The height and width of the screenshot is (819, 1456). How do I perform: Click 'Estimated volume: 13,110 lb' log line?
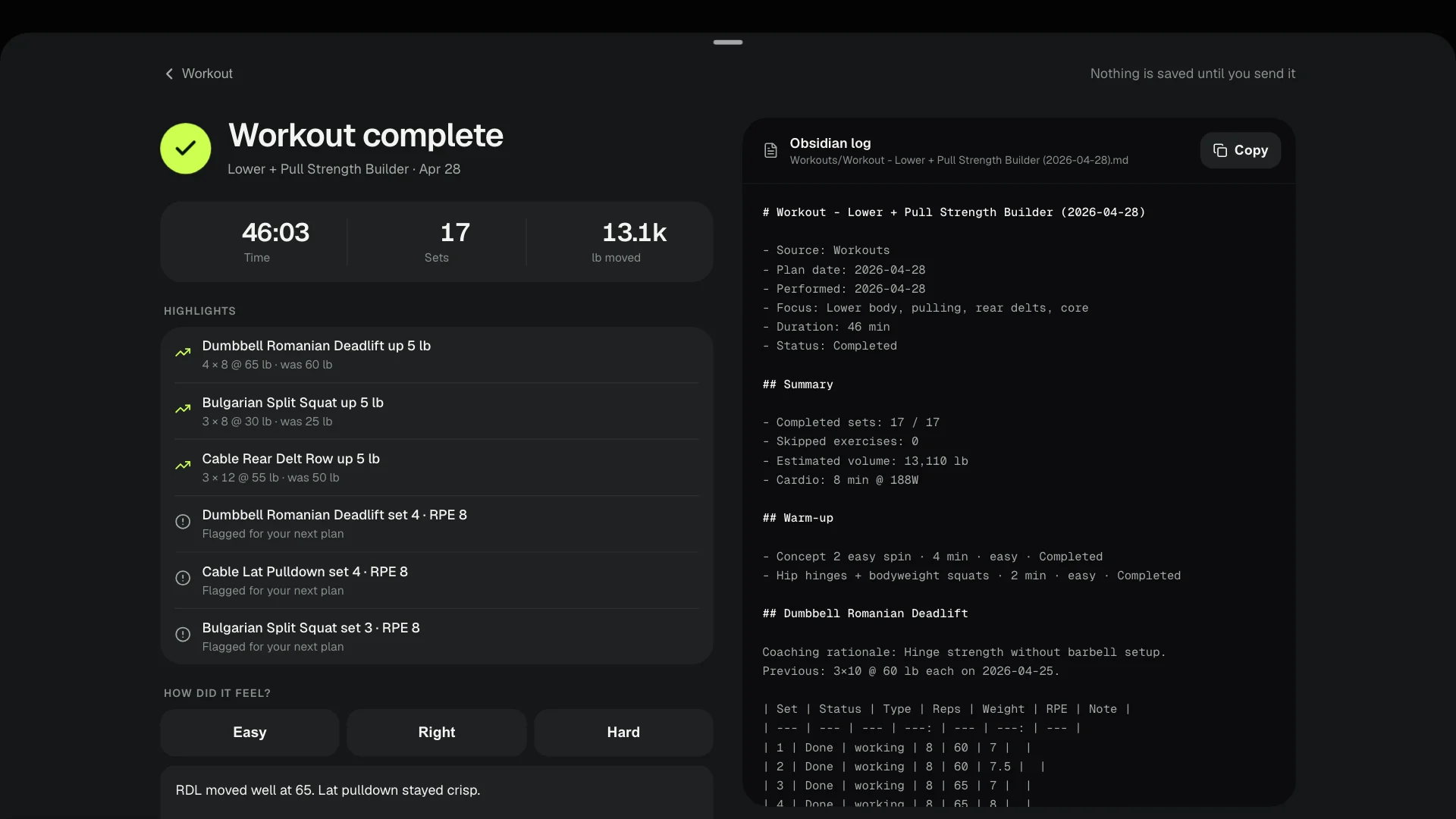click(865, 461)
